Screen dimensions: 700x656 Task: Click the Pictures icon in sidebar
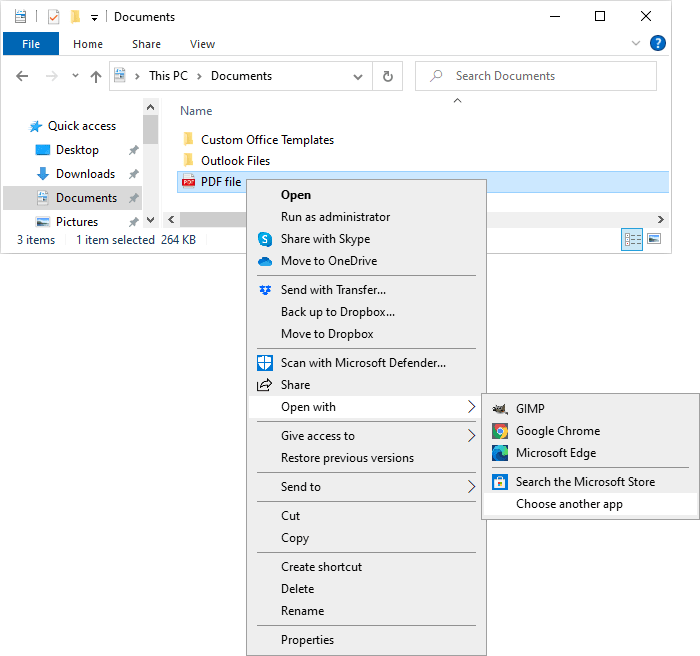pos(43,222)
